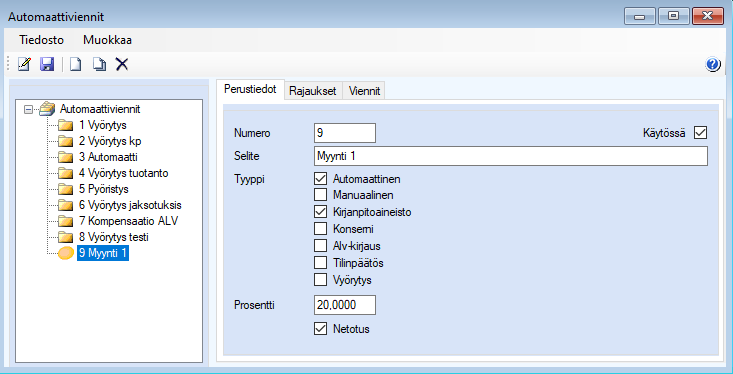Check the Tilinpäätös checkbox
This screenshot has height=374, width=733.
321,263
